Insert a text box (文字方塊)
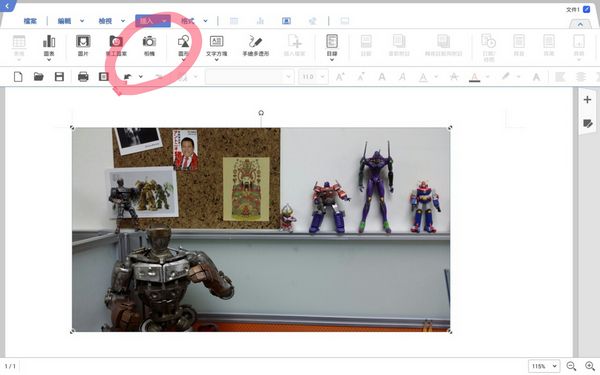 click(x=217, y=45)
